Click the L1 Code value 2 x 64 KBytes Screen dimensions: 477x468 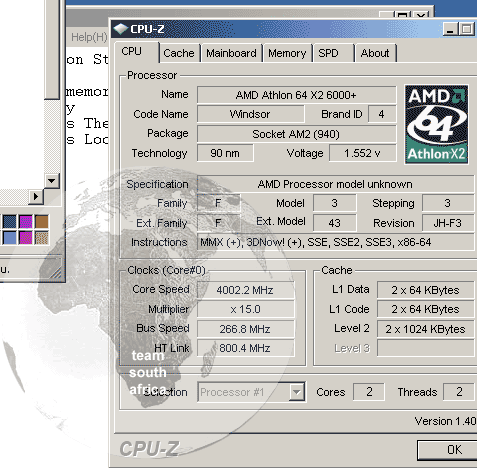click(x=426, y=309)
